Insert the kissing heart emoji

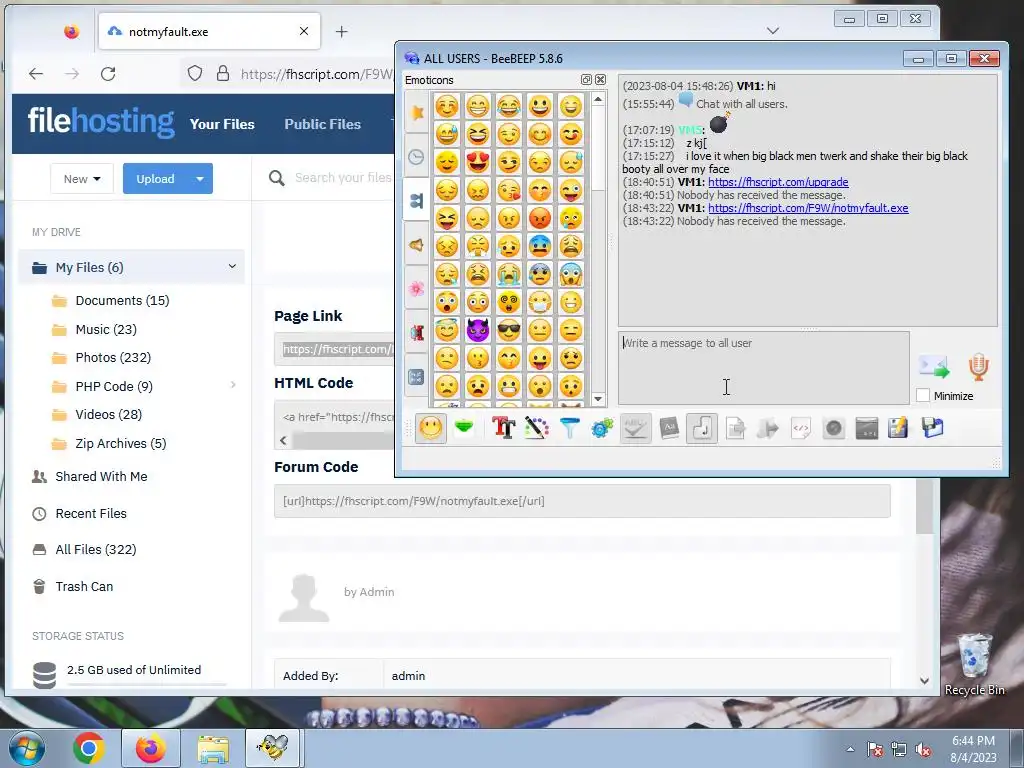(x=509, y=190)
